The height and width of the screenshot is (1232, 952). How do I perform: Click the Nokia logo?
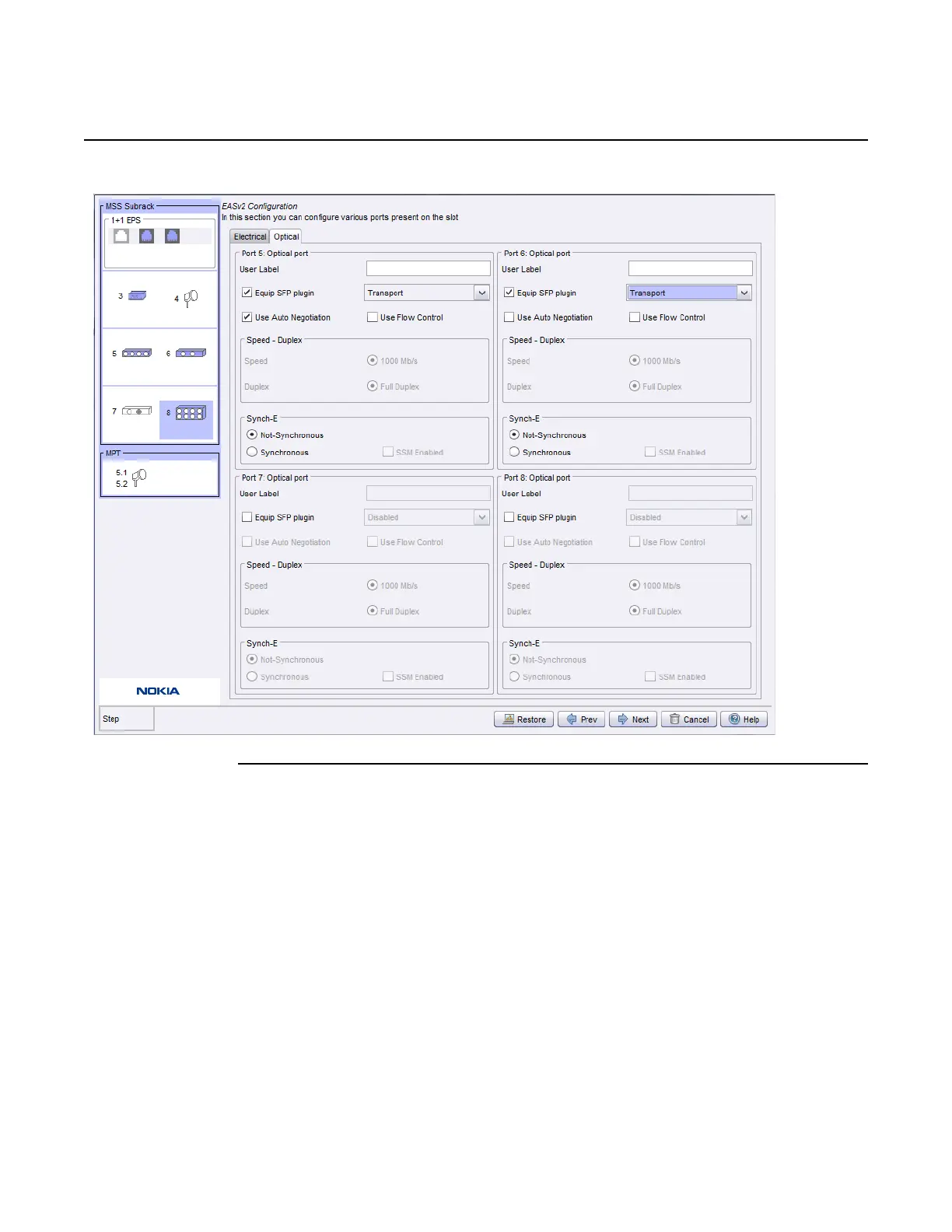158,691
